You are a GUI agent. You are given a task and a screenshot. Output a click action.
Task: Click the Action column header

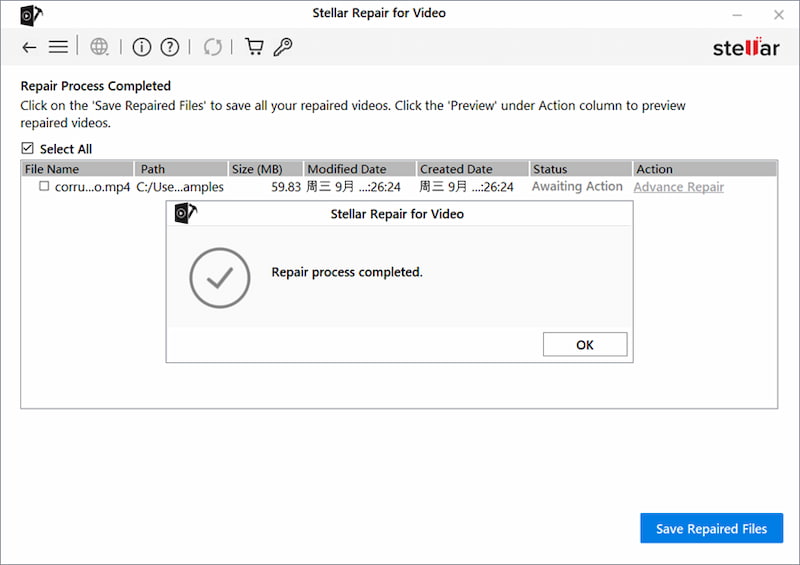point(705,168)
